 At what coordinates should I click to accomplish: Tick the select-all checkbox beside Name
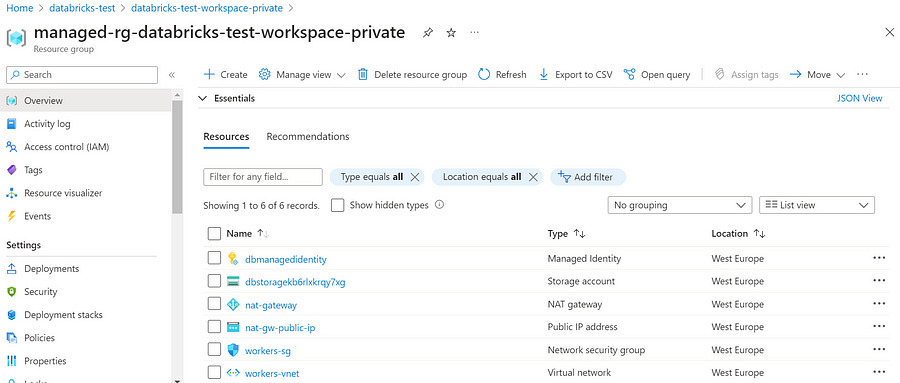pos(214,234)
